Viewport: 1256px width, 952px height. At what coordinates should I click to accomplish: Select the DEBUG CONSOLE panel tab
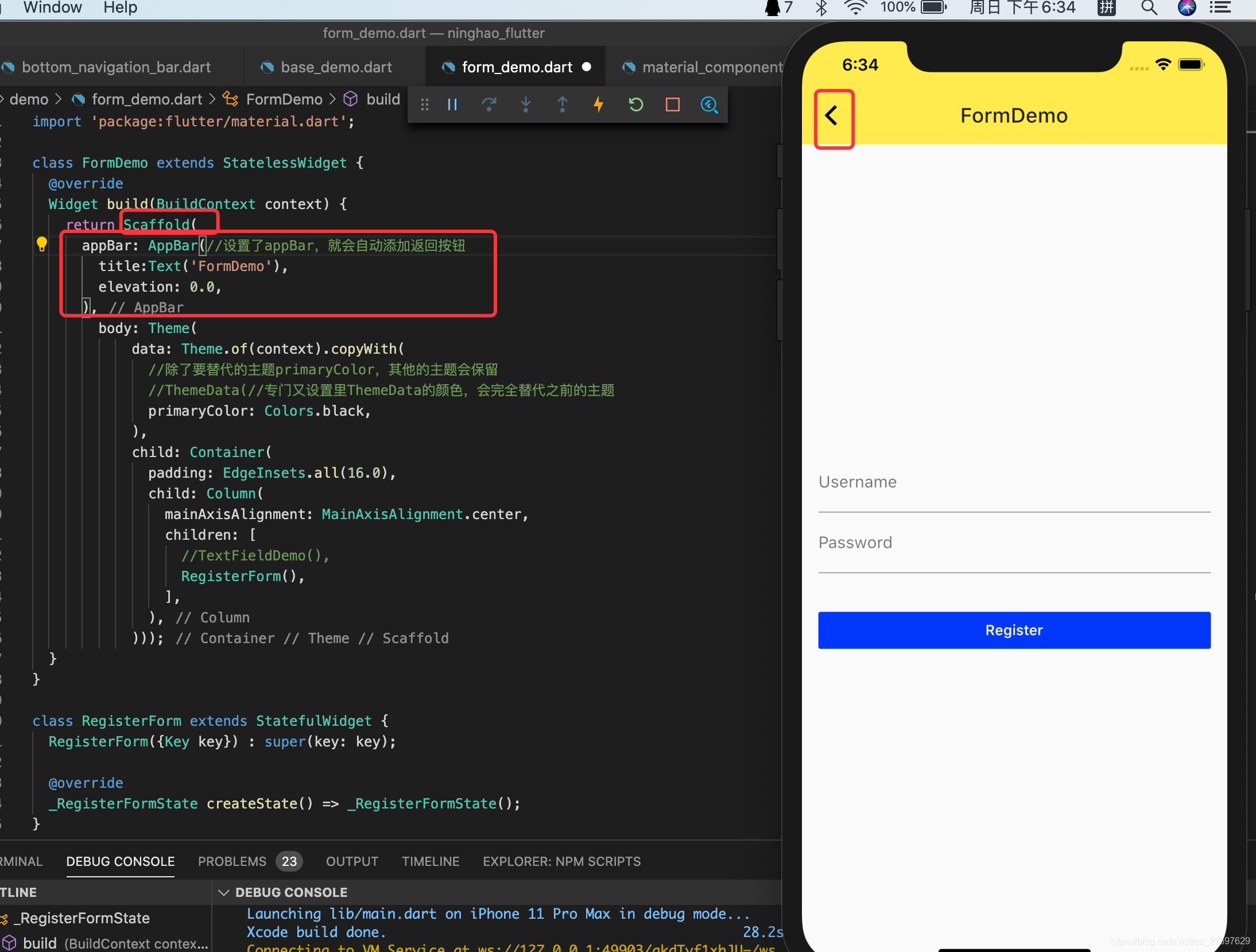point(121,861)
